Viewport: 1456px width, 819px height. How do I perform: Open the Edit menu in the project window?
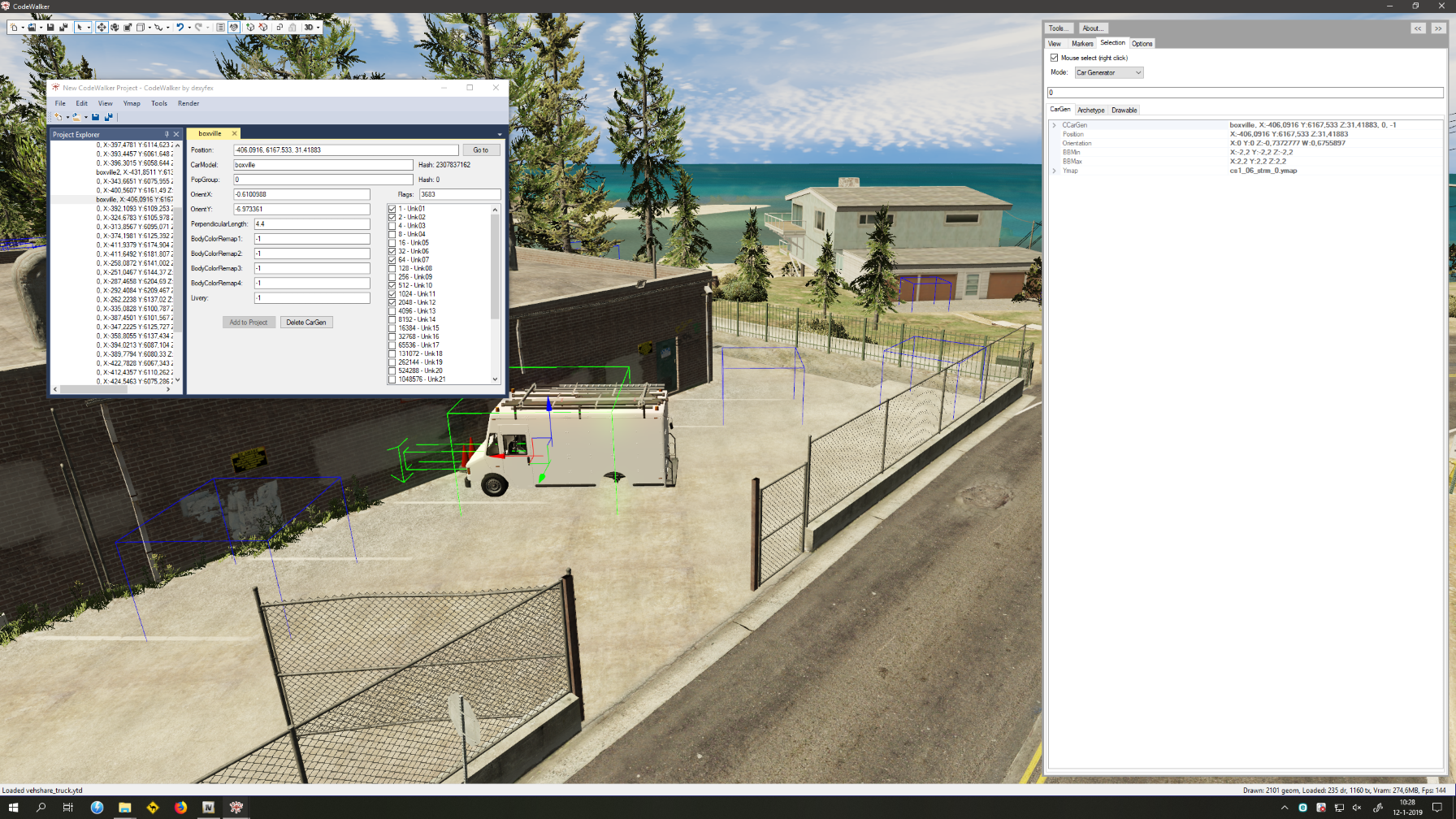coord(82,103)
